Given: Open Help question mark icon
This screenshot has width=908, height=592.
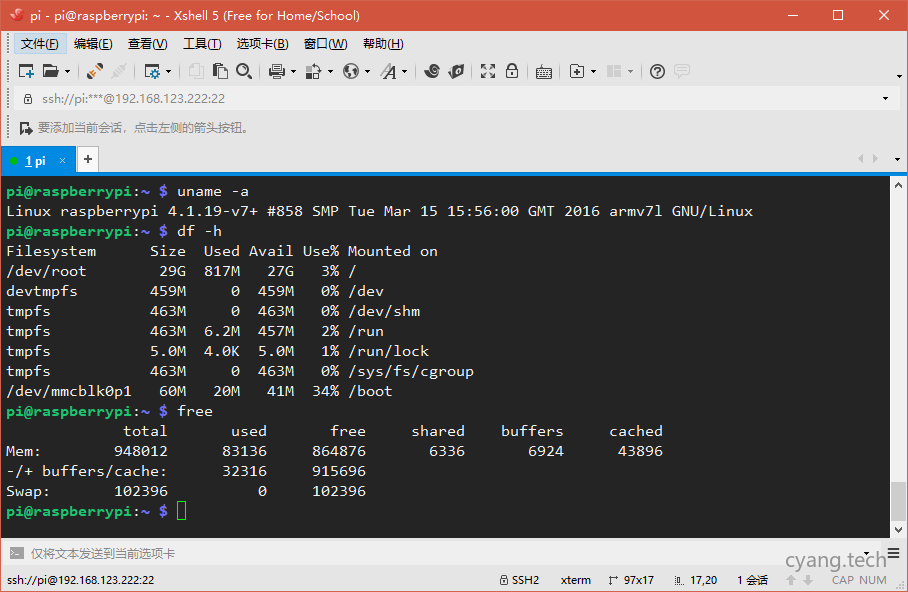Looking at the screenshot, I should pyautogui.click(x=657, y=71).
